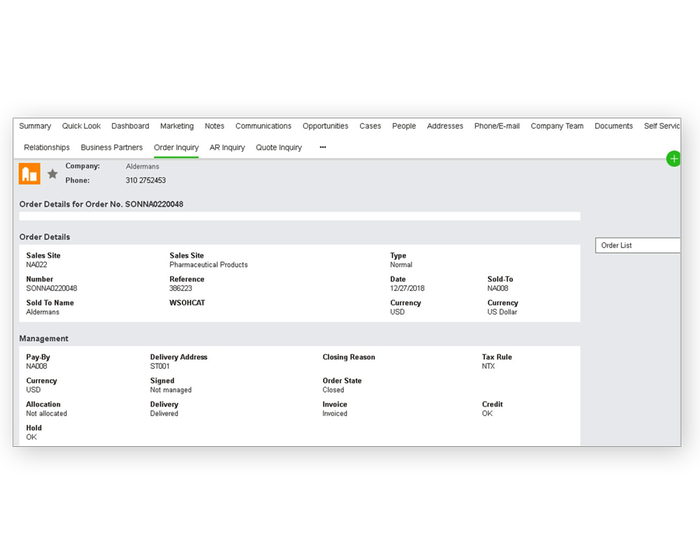Open the Order List dropdown
Screen dimensions: 700x560
(637, 245)
